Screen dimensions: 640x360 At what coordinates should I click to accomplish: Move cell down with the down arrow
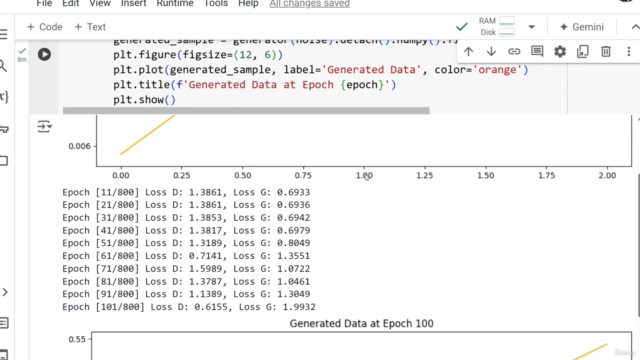tap(491, 51)
